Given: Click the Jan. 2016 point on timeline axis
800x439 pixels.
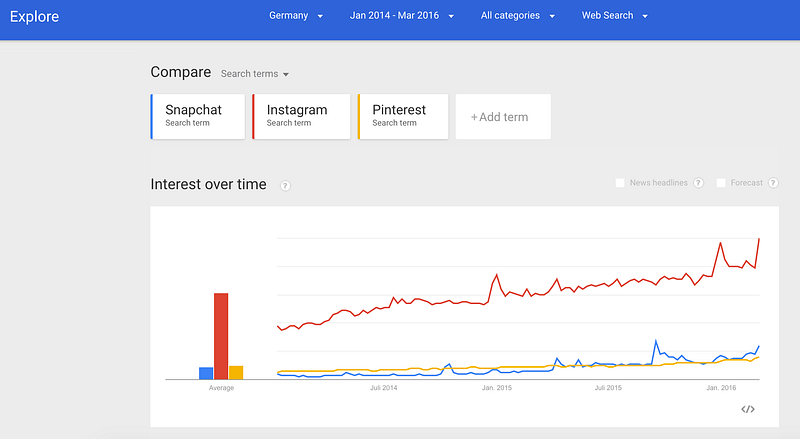Looking at the screenshot, I should coord(721,387).
